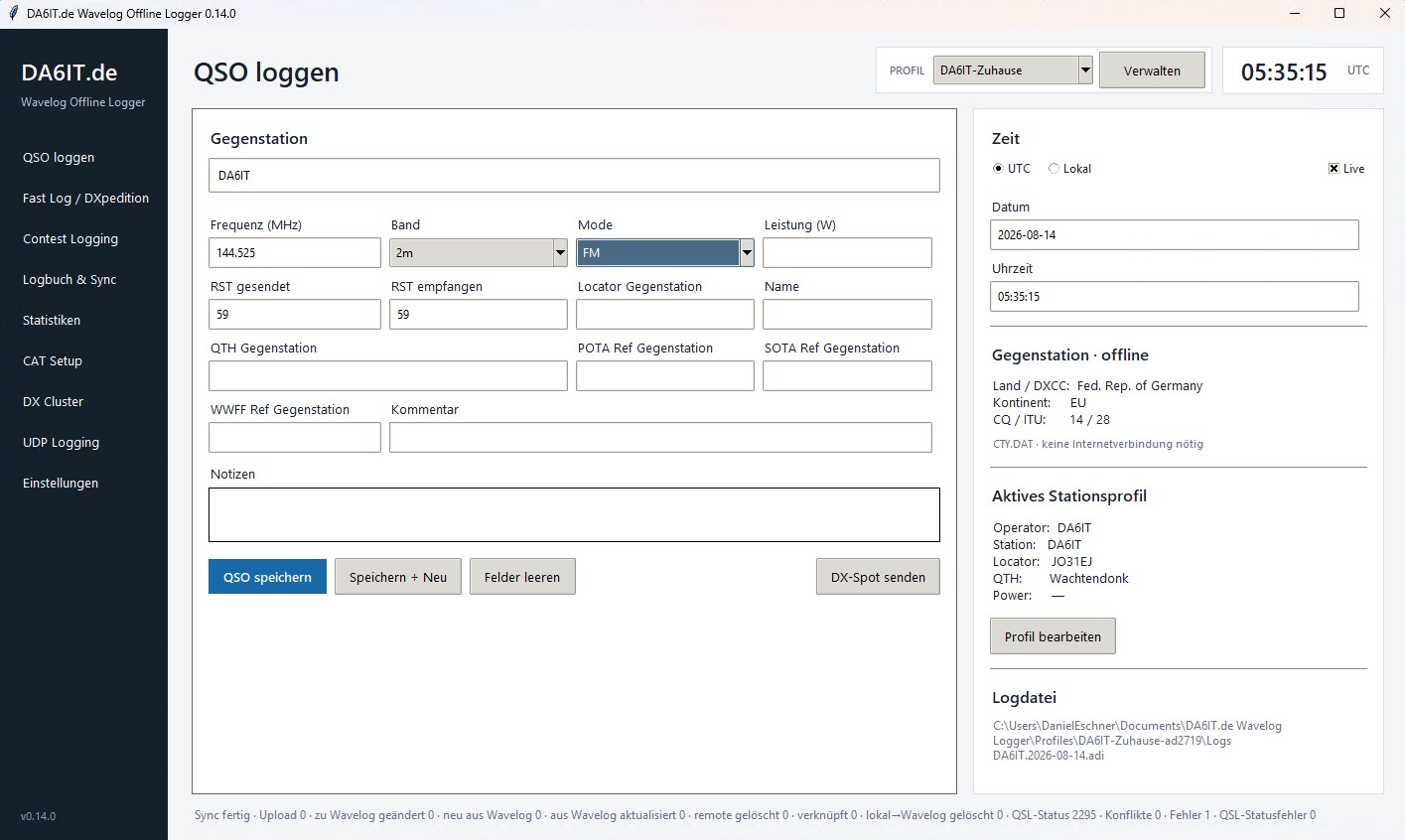Click the DA6IT.de sidebar logo title
Image resolution: width=1405 pixels, height=840 pixels.
pos(70,72)
